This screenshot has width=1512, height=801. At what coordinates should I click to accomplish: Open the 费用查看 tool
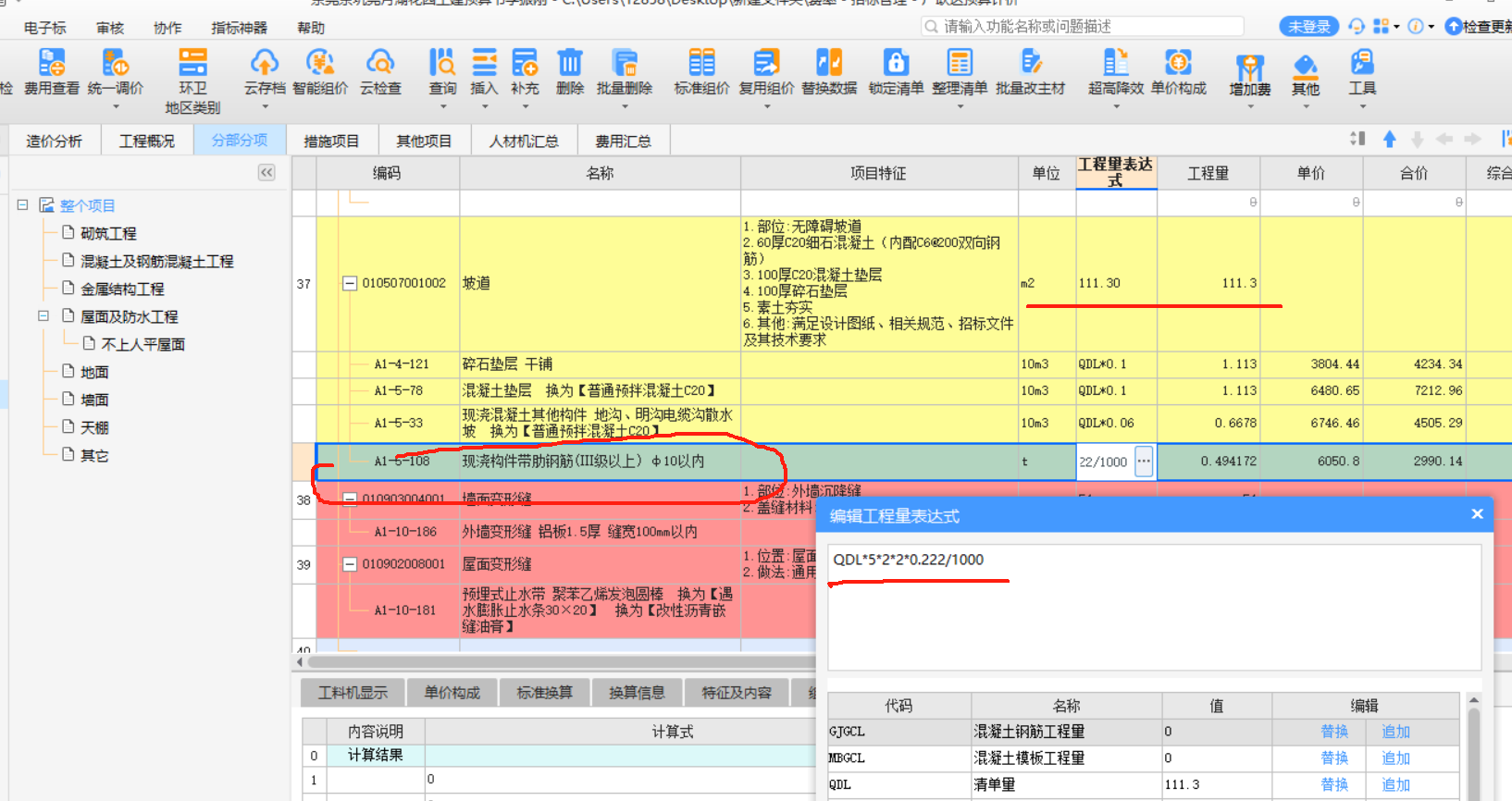(52, 72)
